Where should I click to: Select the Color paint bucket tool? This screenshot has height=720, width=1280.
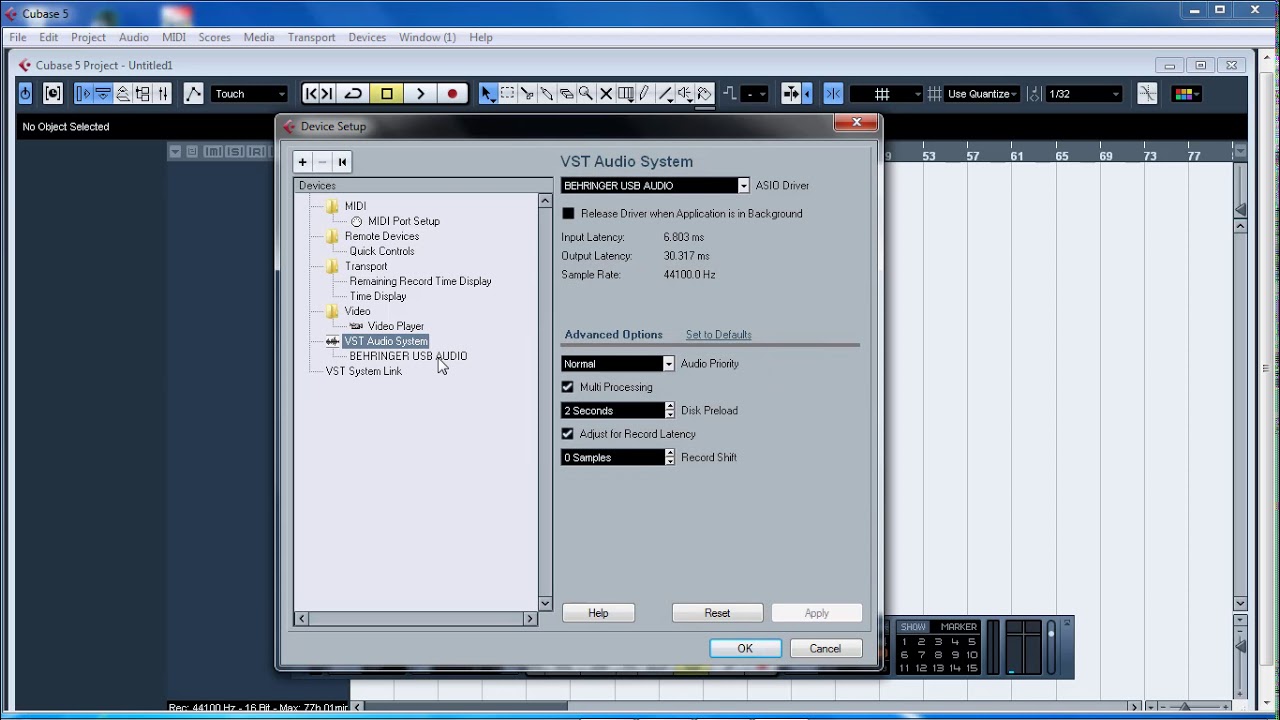coord(705,94)
